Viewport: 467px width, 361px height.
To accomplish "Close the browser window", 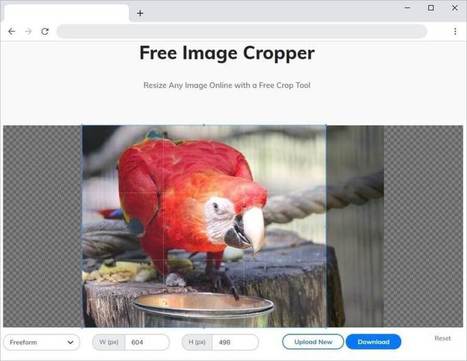I will coord(455,7).
